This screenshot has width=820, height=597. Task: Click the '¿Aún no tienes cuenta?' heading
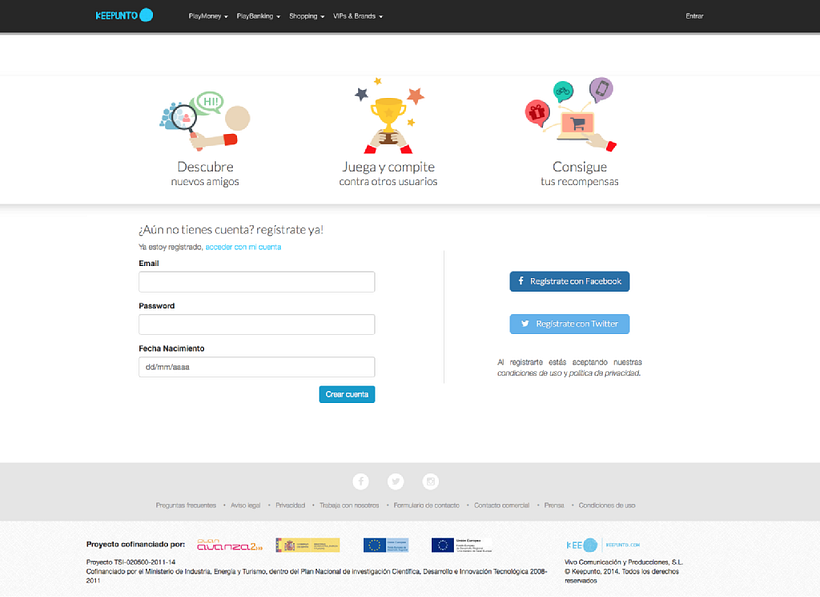[231, 229]
